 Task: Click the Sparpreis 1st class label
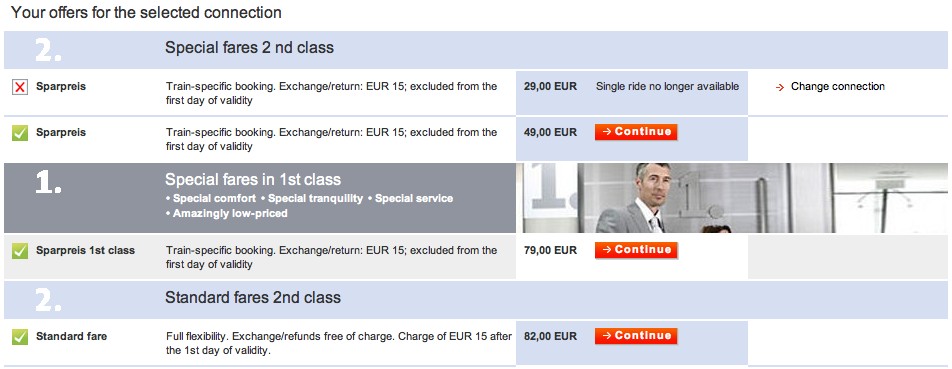(86, 250)
